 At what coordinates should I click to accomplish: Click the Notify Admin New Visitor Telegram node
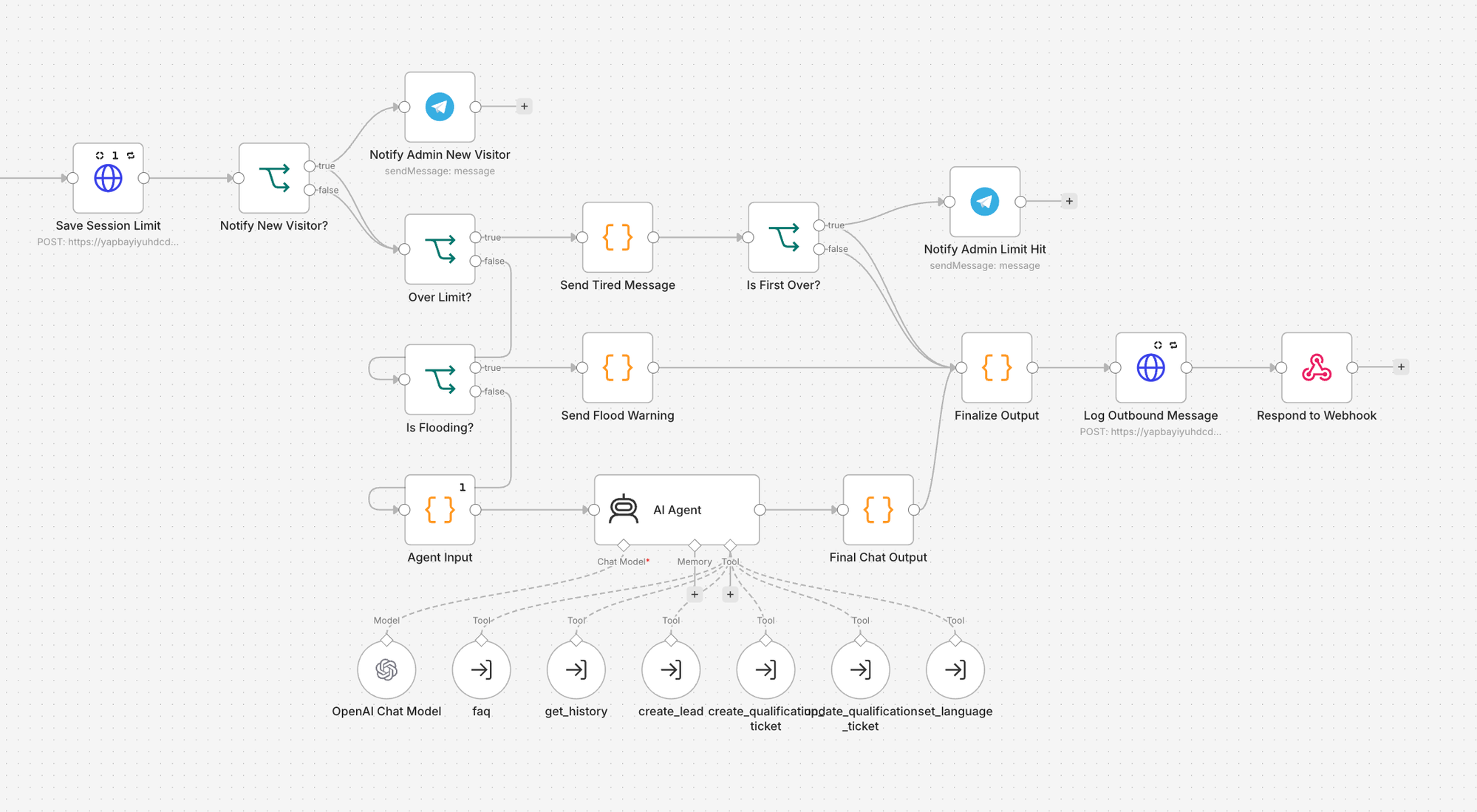(440, 107)
